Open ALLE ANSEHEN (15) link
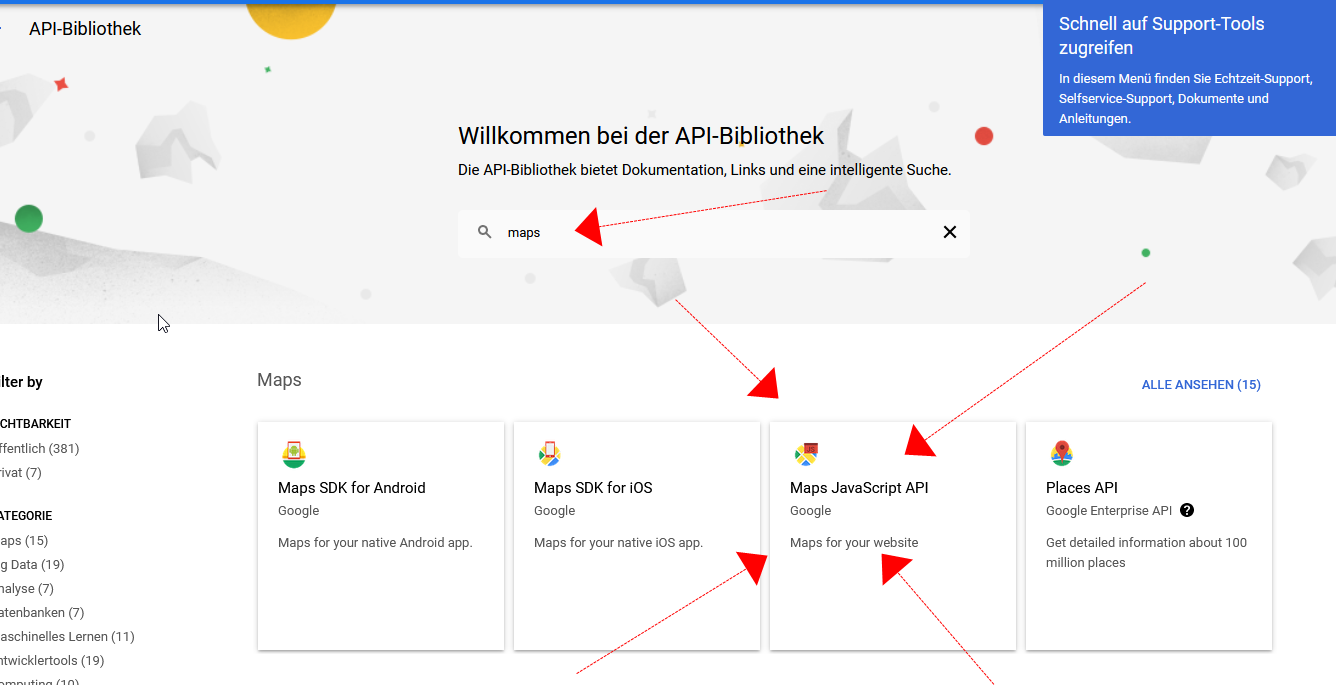This screenshot has height=685, width=1336. pyautogui.click(x=1201, y=385)
